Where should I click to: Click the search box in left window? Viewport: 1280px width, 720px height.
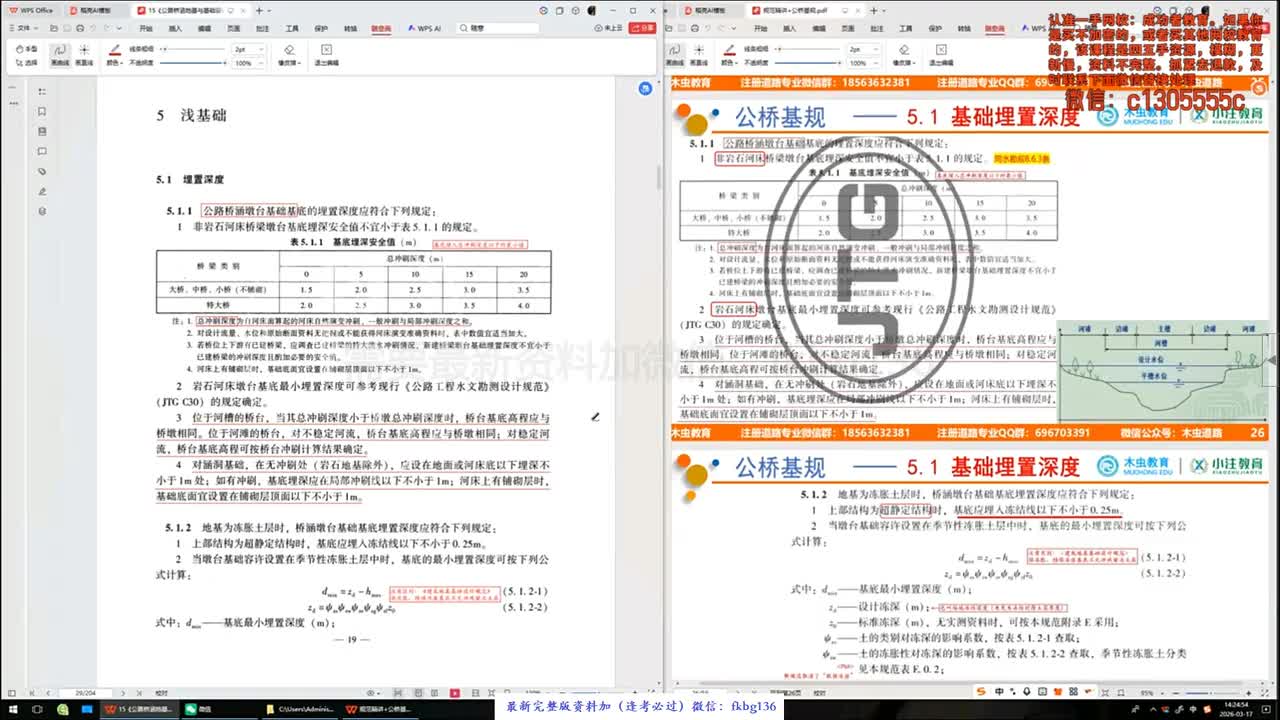click(x=498, y=29)
